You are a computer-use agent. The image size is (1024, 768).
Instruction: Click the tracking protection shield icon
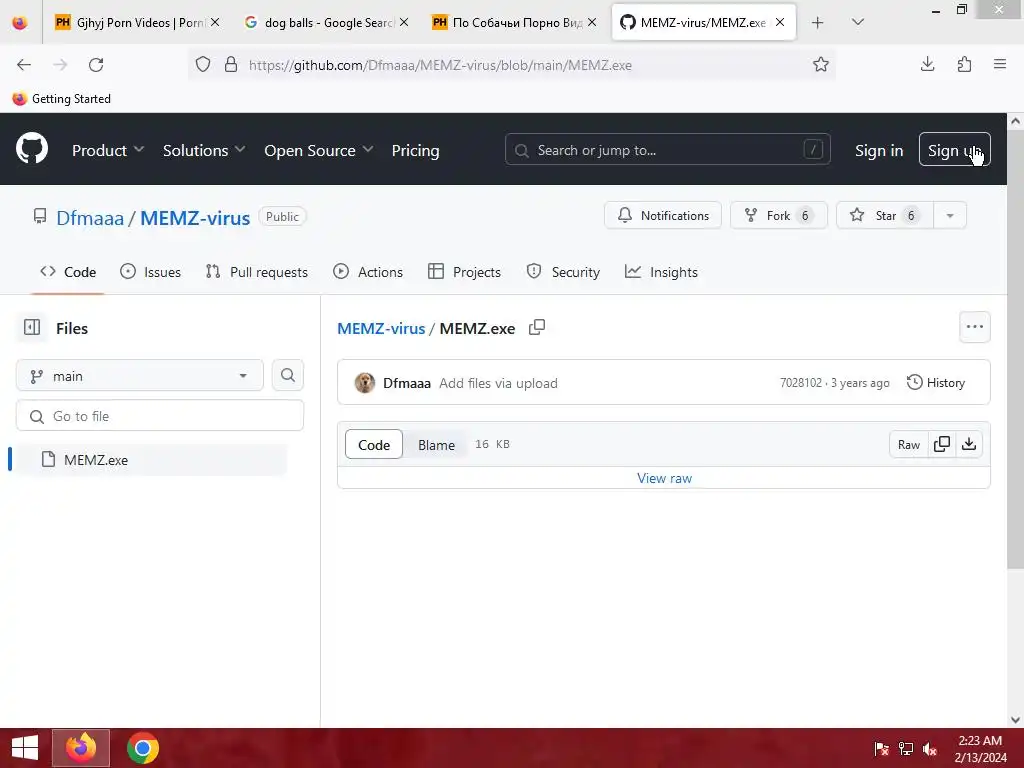pos(203,65)
